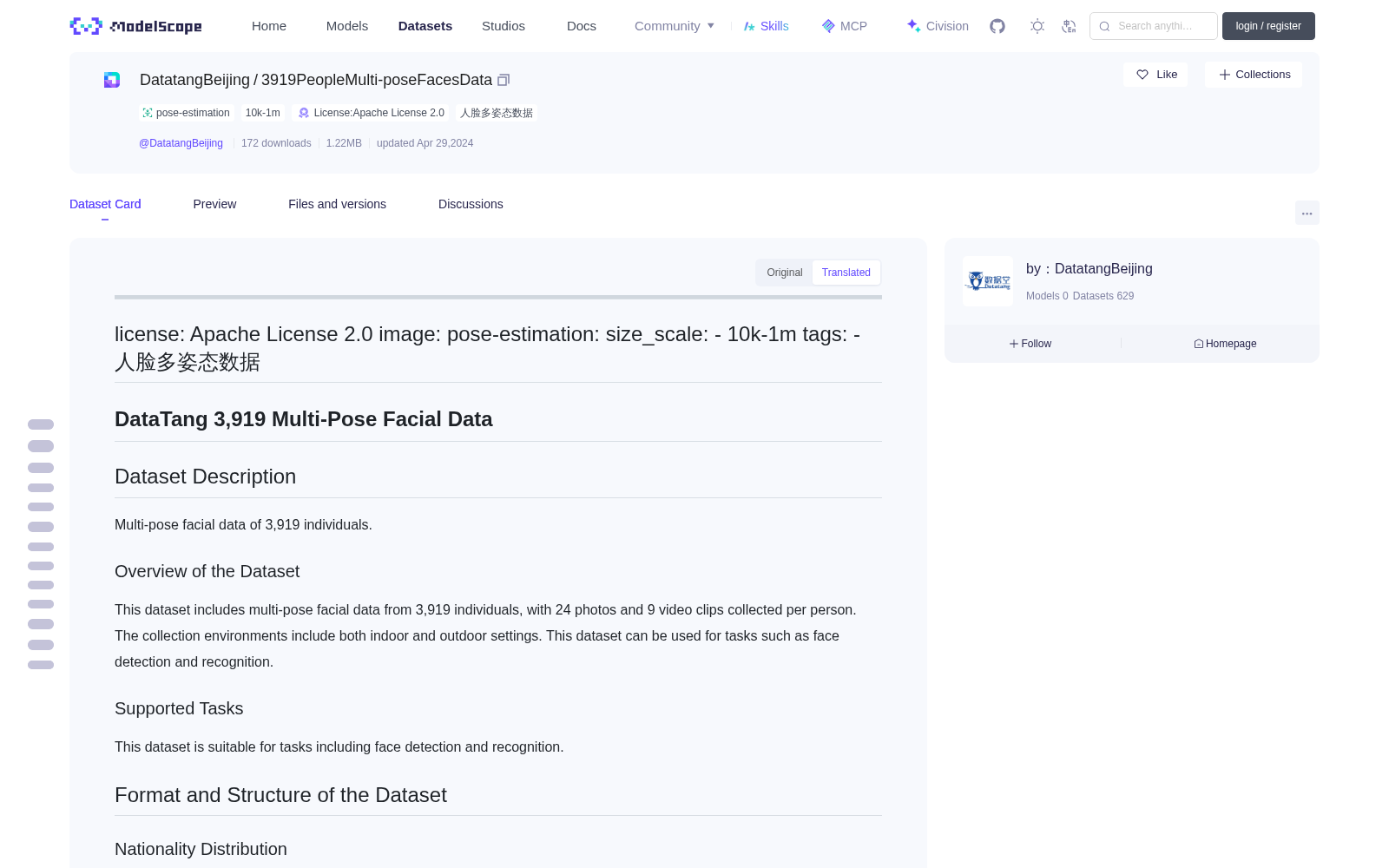Switch to the Files and versions tab

(x=337, y=204)
